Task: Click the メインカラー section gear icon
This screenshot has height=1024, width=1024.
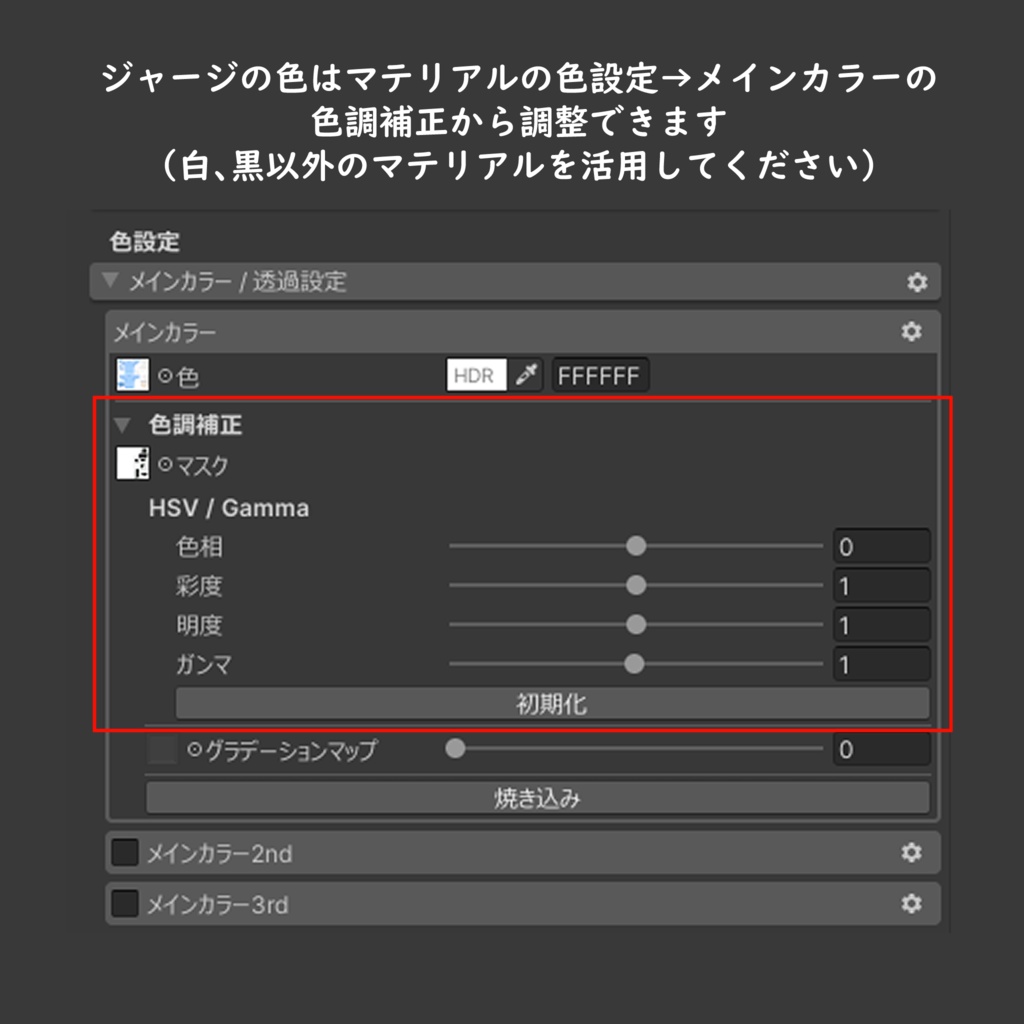Action: (x=912, y=331)
